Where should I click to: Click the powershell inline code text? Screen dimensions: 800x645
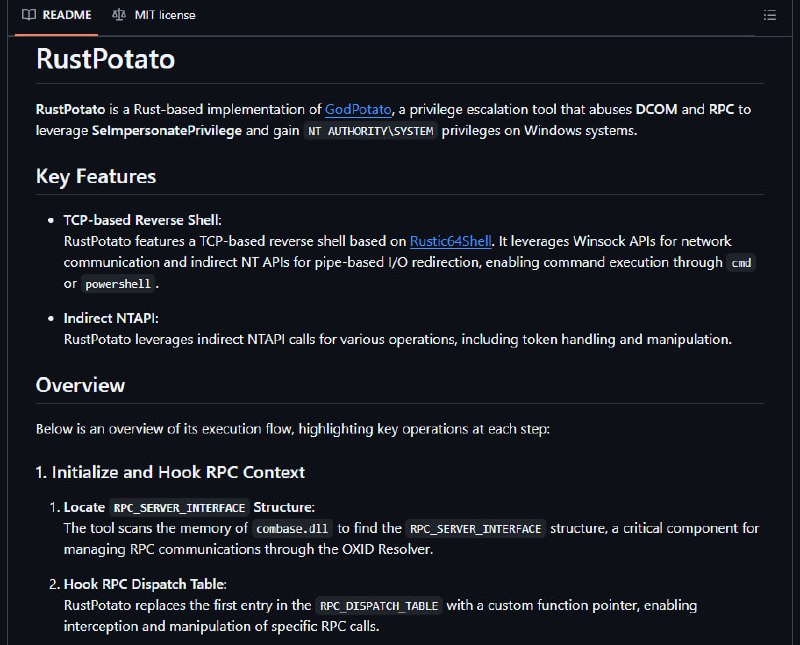[118, 284]
